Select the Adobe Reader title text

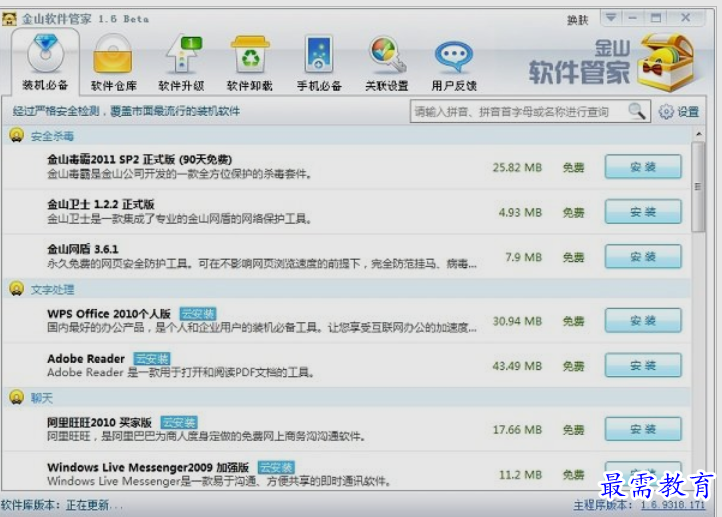pos(86,359)
